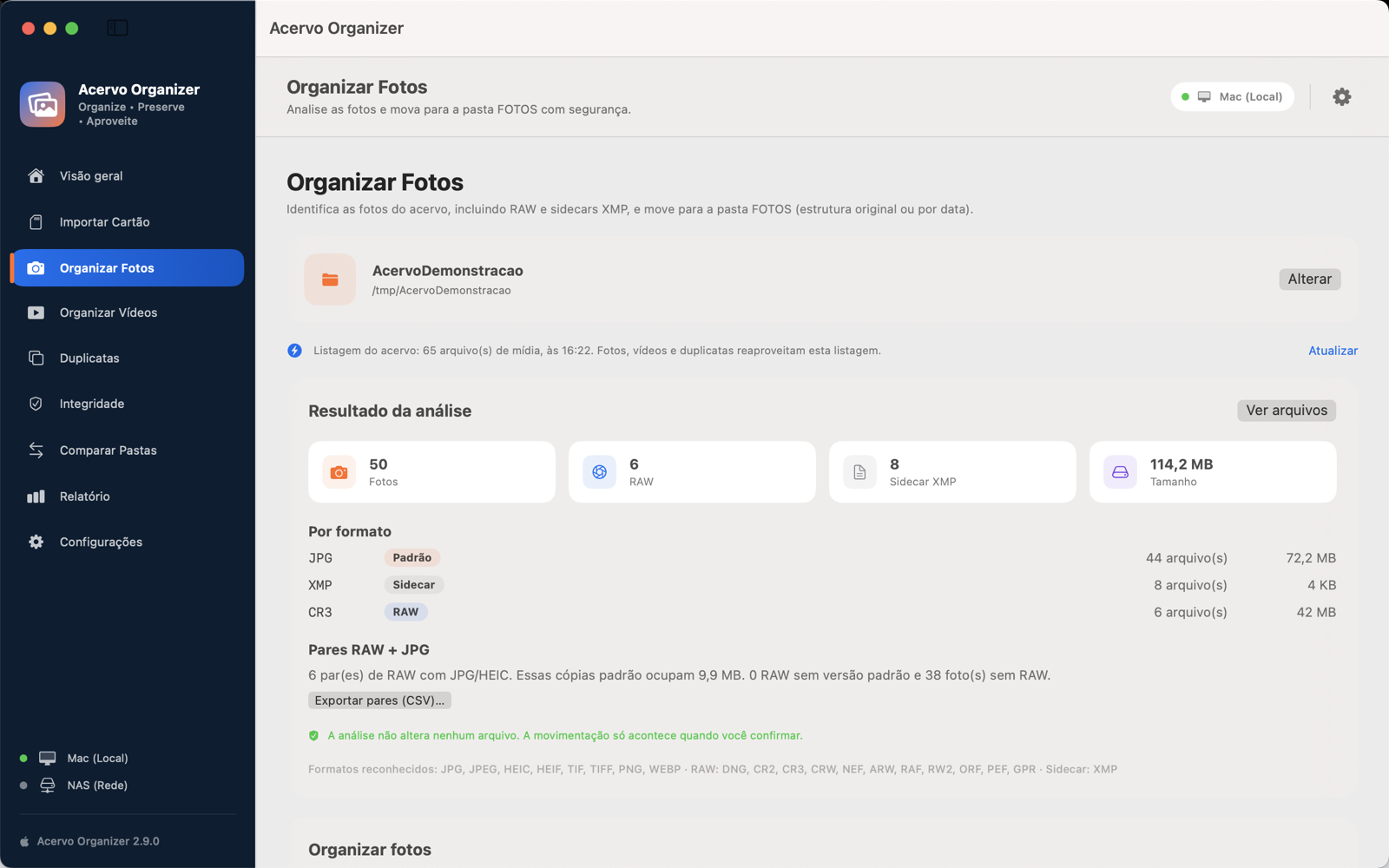
Task: Click the stacked squares Duplicatas icon
Action: tap(36, 358)
